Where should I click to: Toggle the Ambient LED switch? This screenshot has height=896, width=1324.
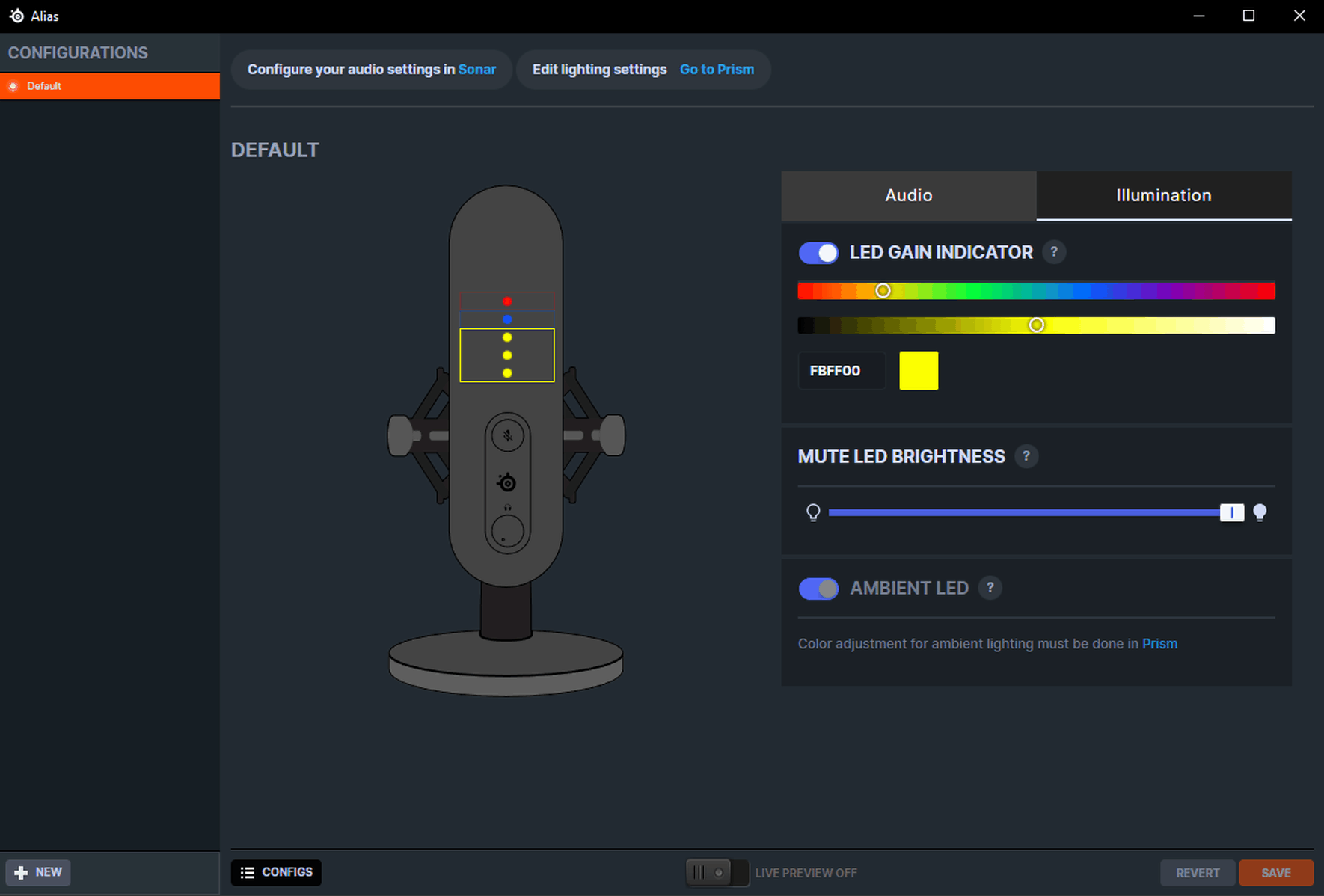pyautogui.click(x=818, y=589)
